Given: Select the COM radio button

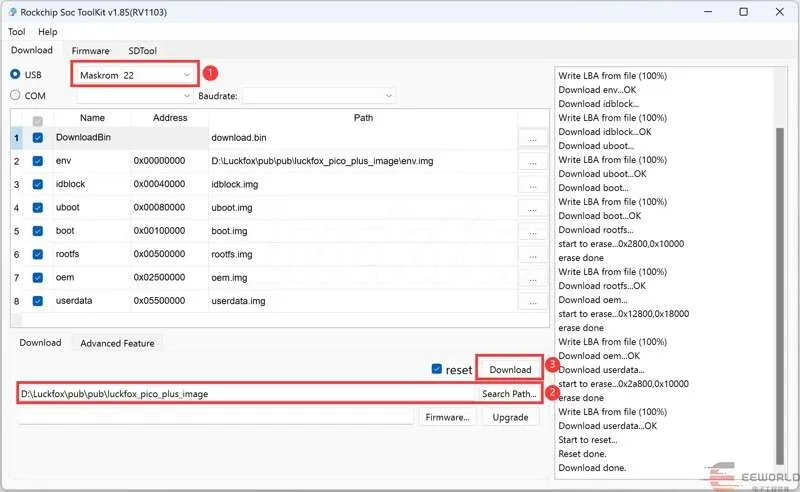Looking at the screenshot, I should [15, 95].
